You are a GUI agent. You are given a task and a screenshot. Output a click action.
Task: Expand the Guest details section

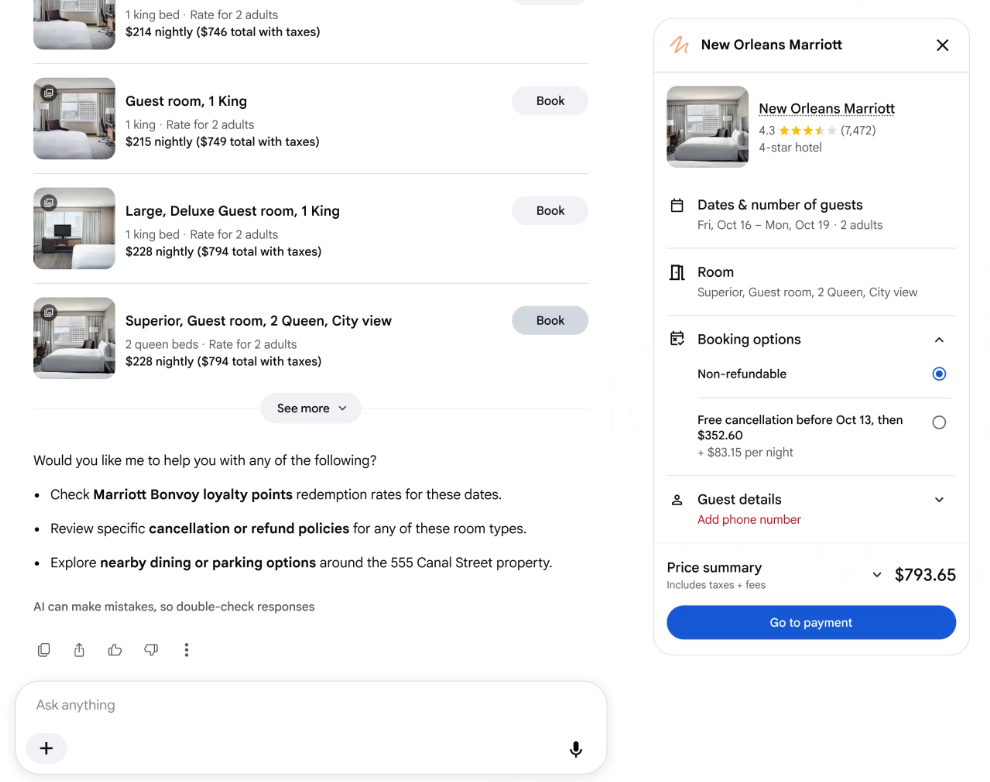click(939, 500)
